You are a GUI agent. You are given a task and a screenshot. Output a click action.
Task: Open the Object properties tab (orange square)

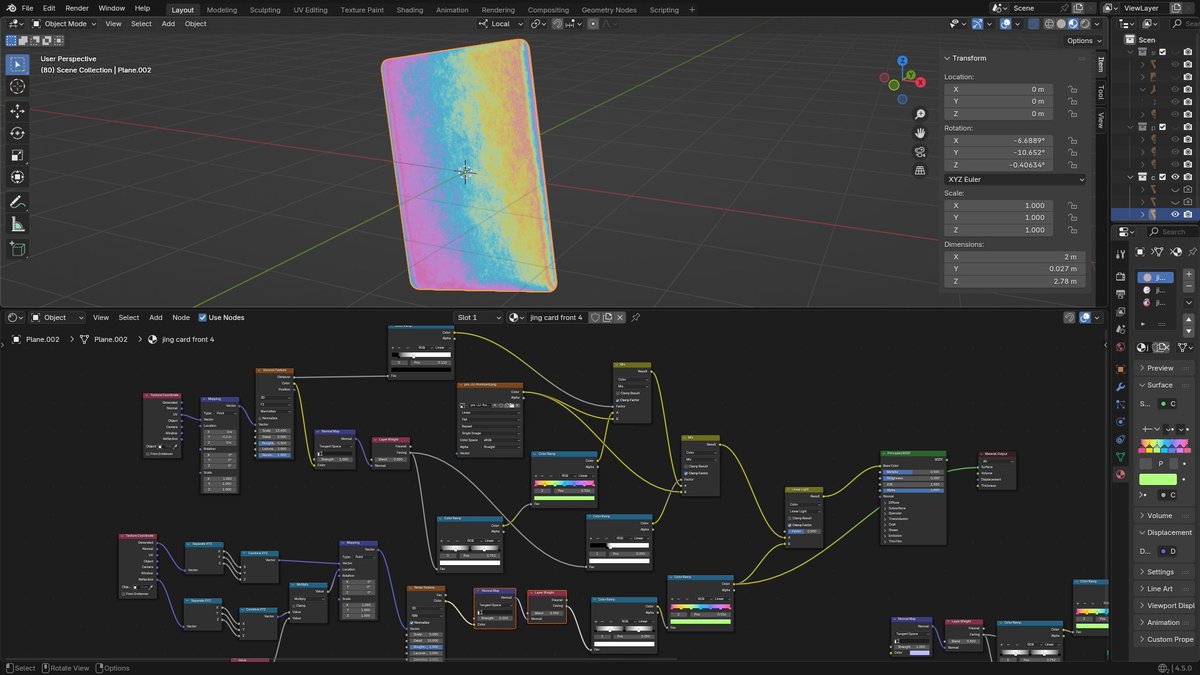pyautogui.click(x=1119, y=368)
